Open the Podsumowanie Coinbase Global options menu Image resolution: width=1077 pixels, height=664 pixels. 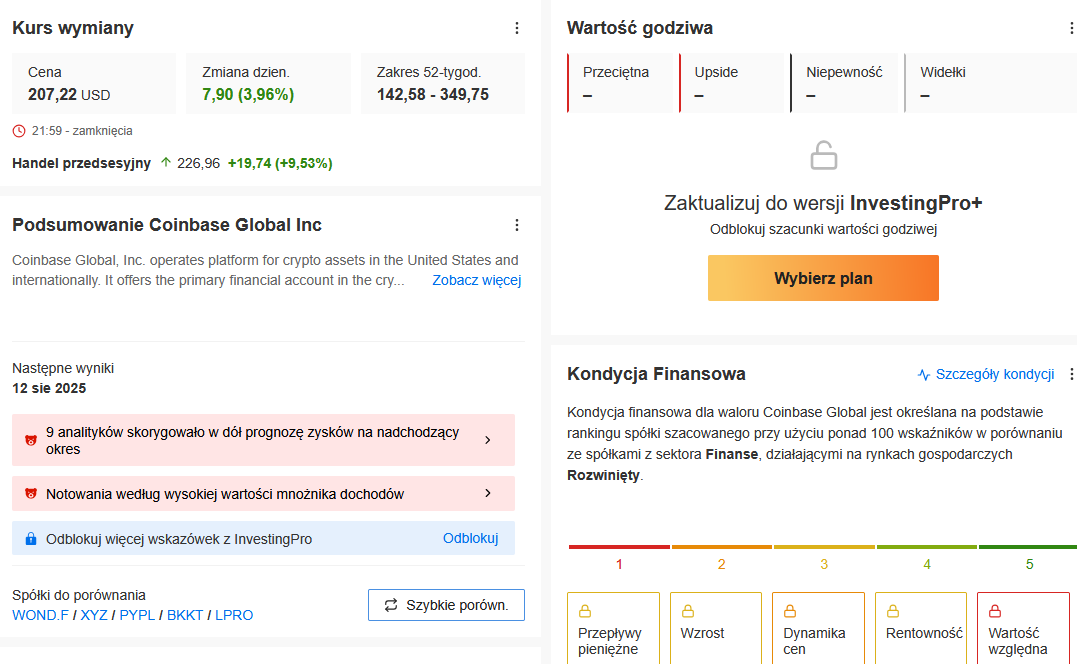[x=517, y=225]
